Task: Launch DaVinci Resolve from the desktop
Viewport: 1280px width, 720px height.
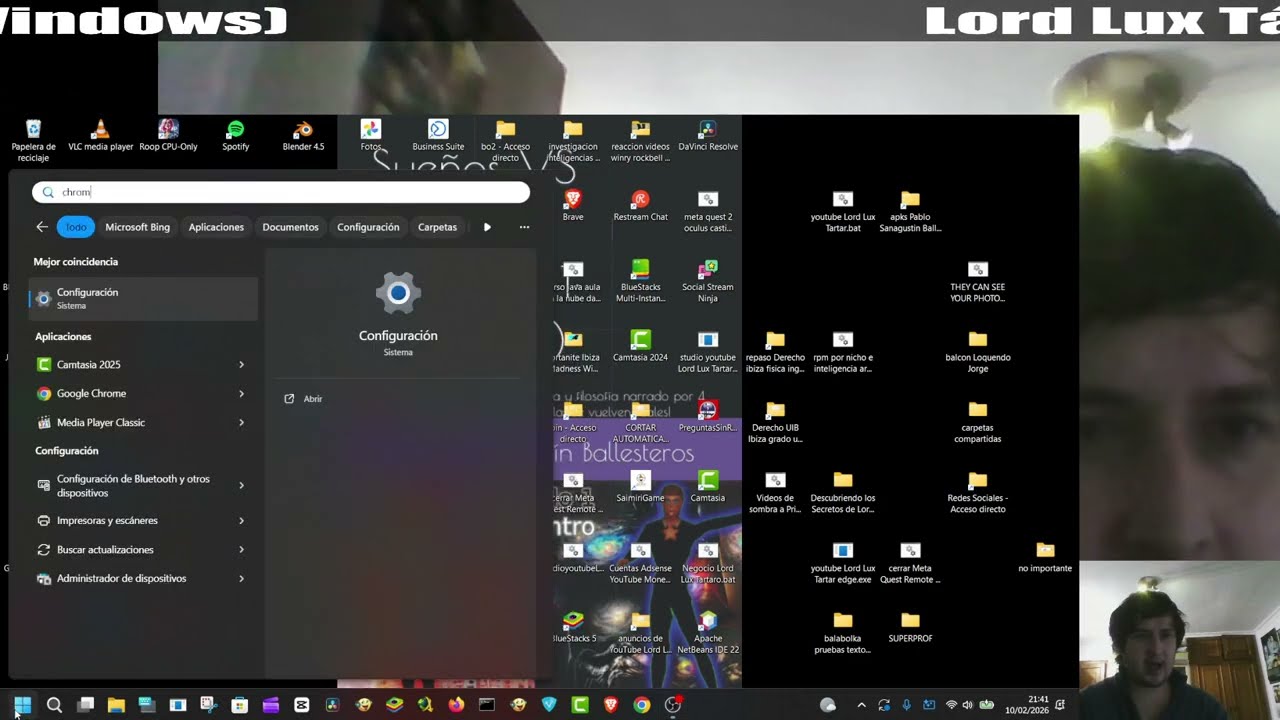Action: pyautogui.click(x=708, y=136)
